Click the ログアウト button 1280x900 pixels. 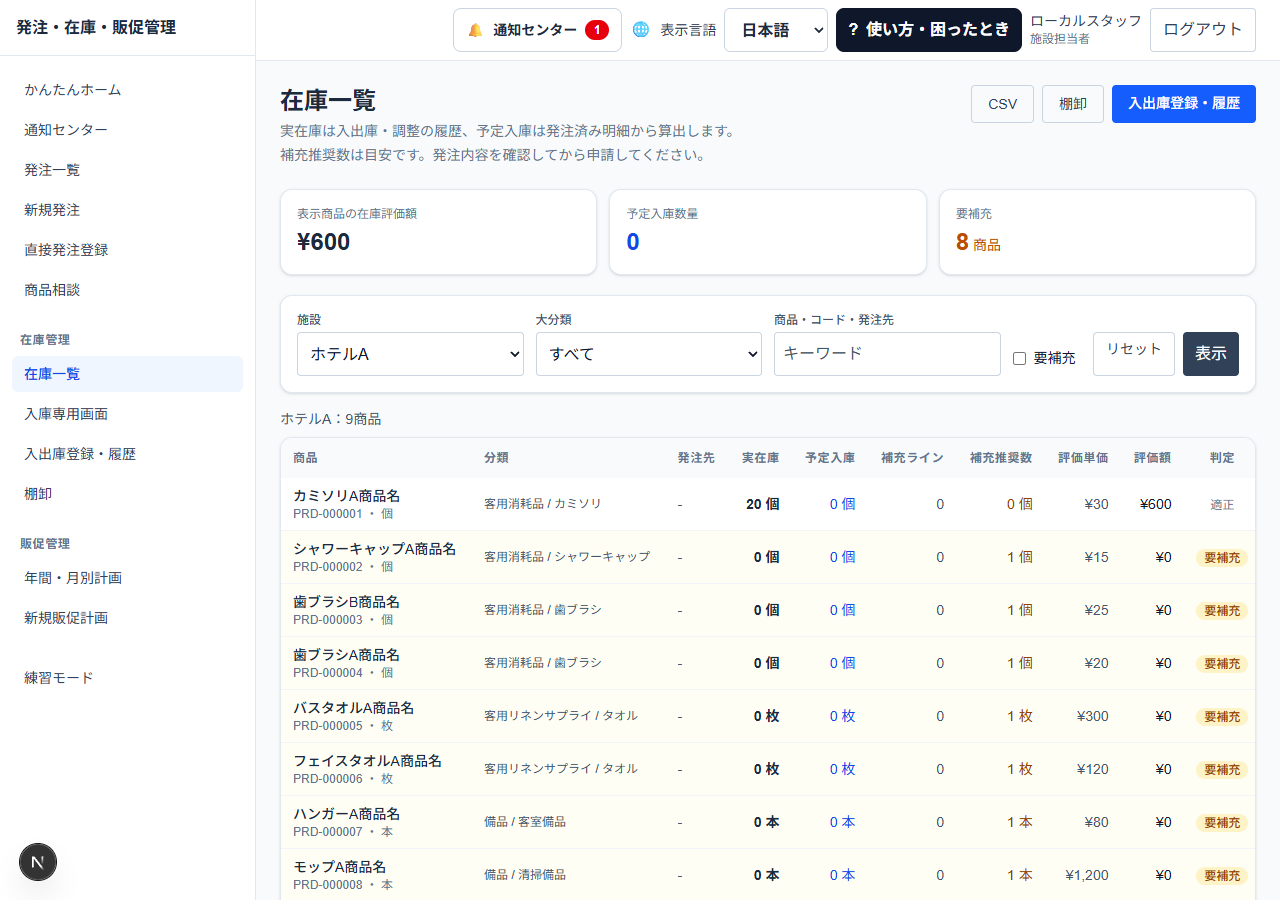point(1203,30)
